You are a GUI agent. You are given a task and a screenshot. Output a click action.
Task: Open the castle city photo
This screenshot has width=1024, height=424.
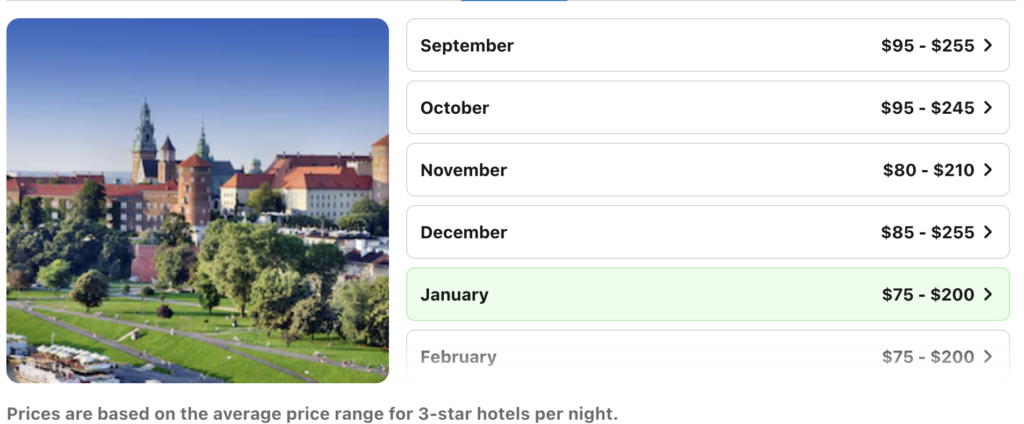coord(197,200)
